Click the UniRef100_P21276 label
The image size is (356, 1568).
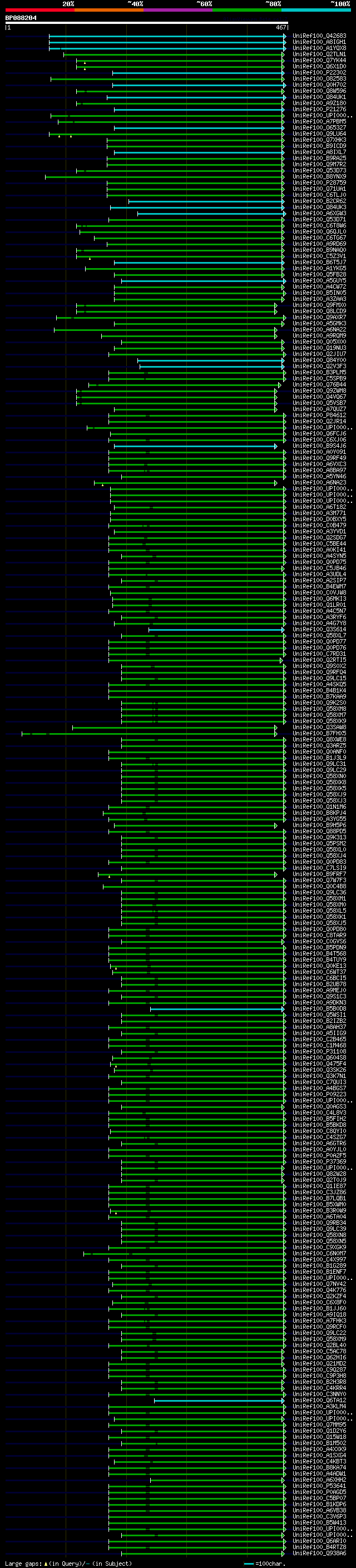click(319, 110)
